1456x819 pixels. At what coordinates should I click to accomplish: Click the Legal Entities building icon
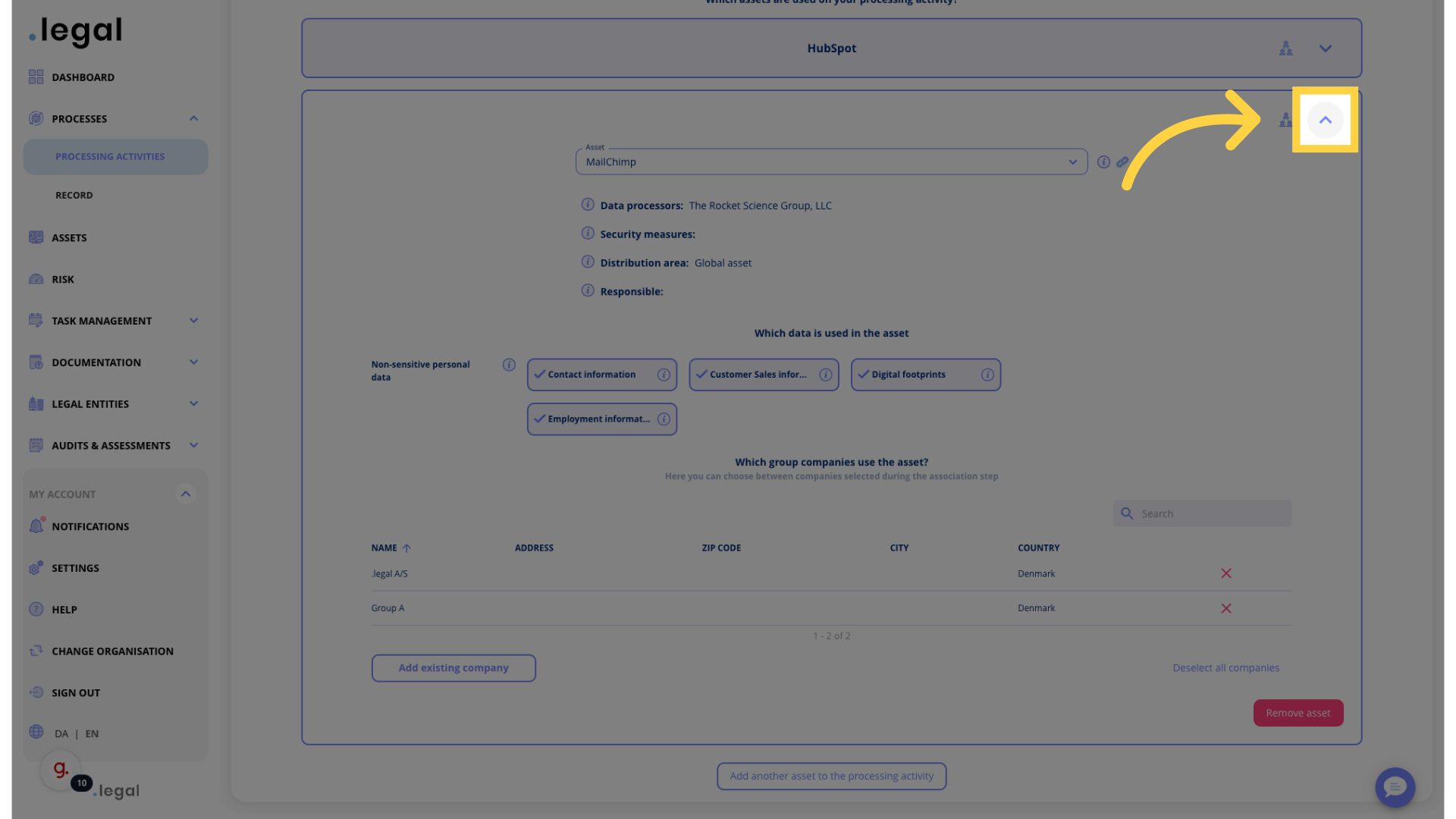point(36,403)
